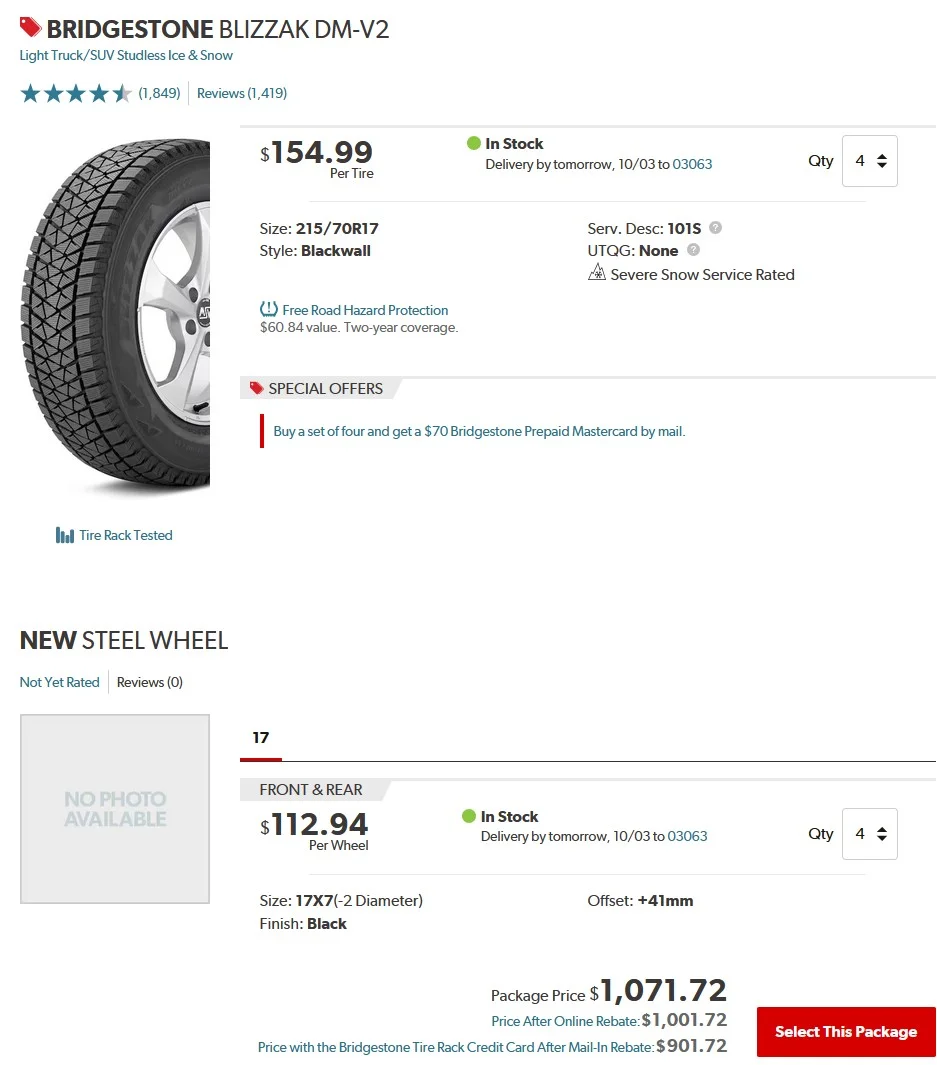
Task: Click the Serv. Desc help question icon
Action: click(715, 228)
